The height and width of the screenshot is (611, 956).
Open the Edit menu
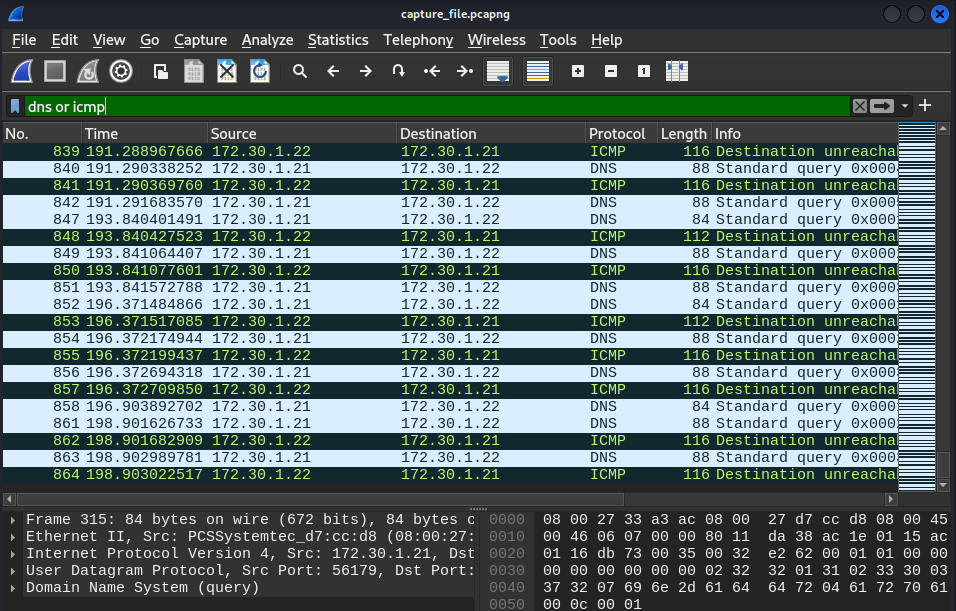65,40
